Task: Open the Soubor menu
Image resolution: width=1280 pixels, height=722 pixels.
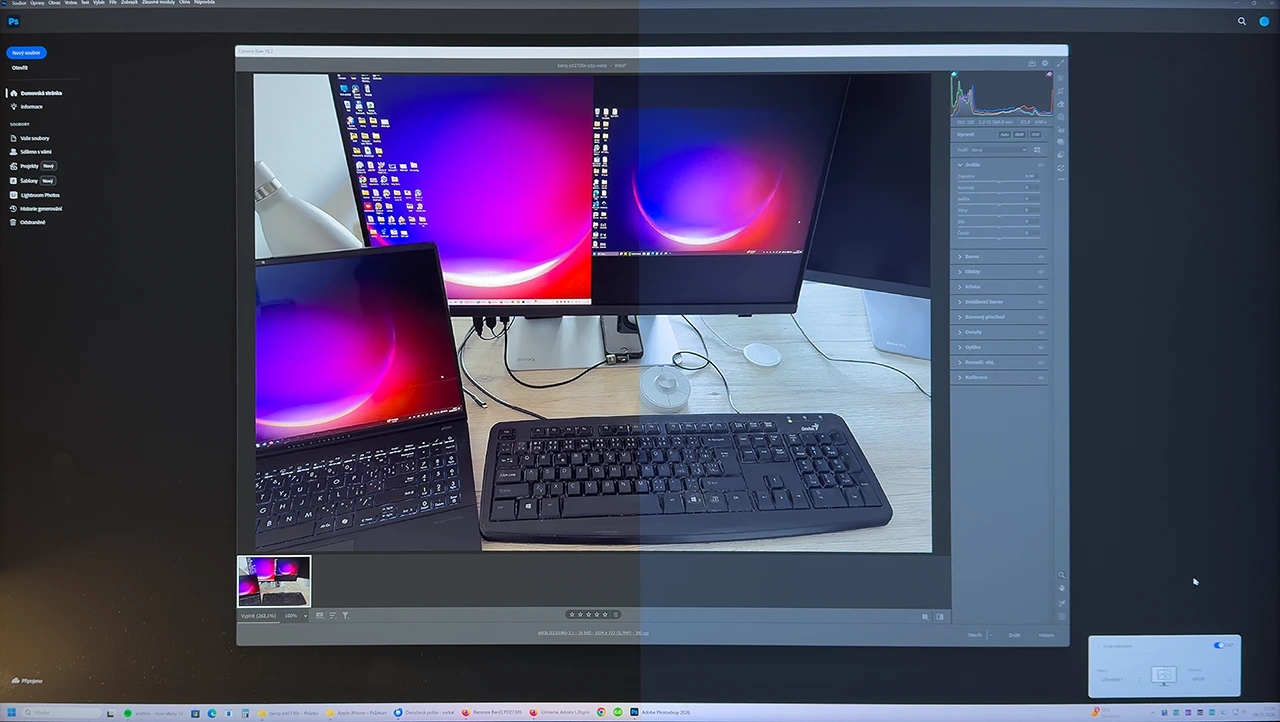Action: click(x=17, y=2)
